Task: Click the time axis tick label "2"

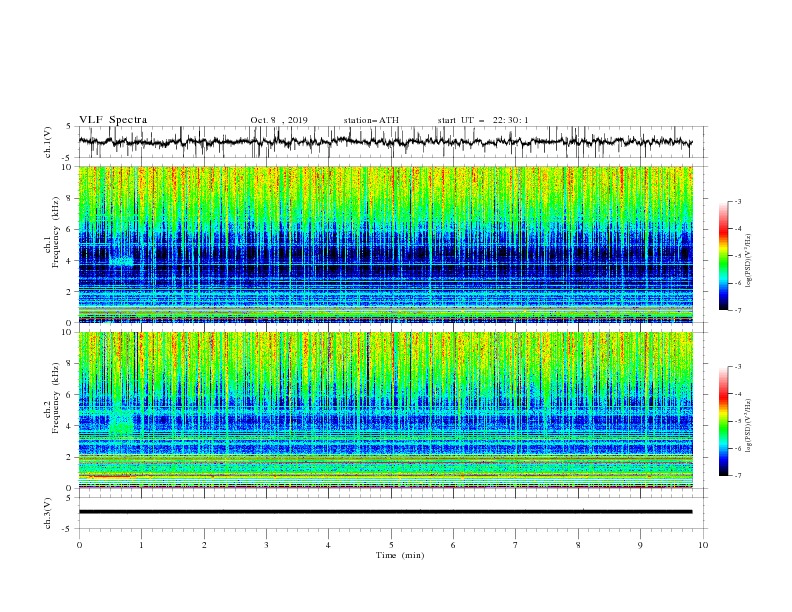Action: tap(204, 545)
